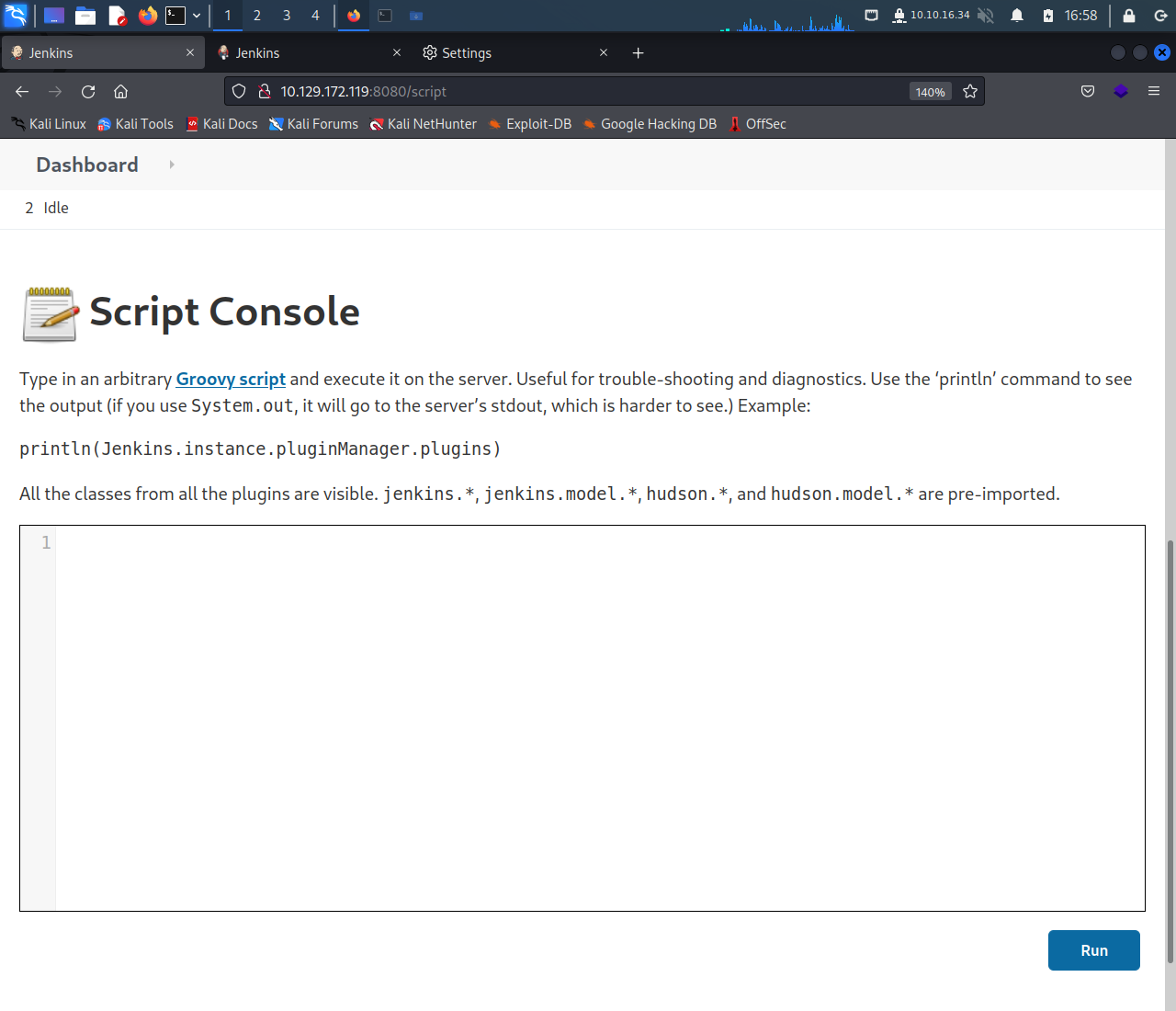Launch Firefox from the top panel
The height and width of the screenshot is (1011, 1176).
click(x=147, y=16)
